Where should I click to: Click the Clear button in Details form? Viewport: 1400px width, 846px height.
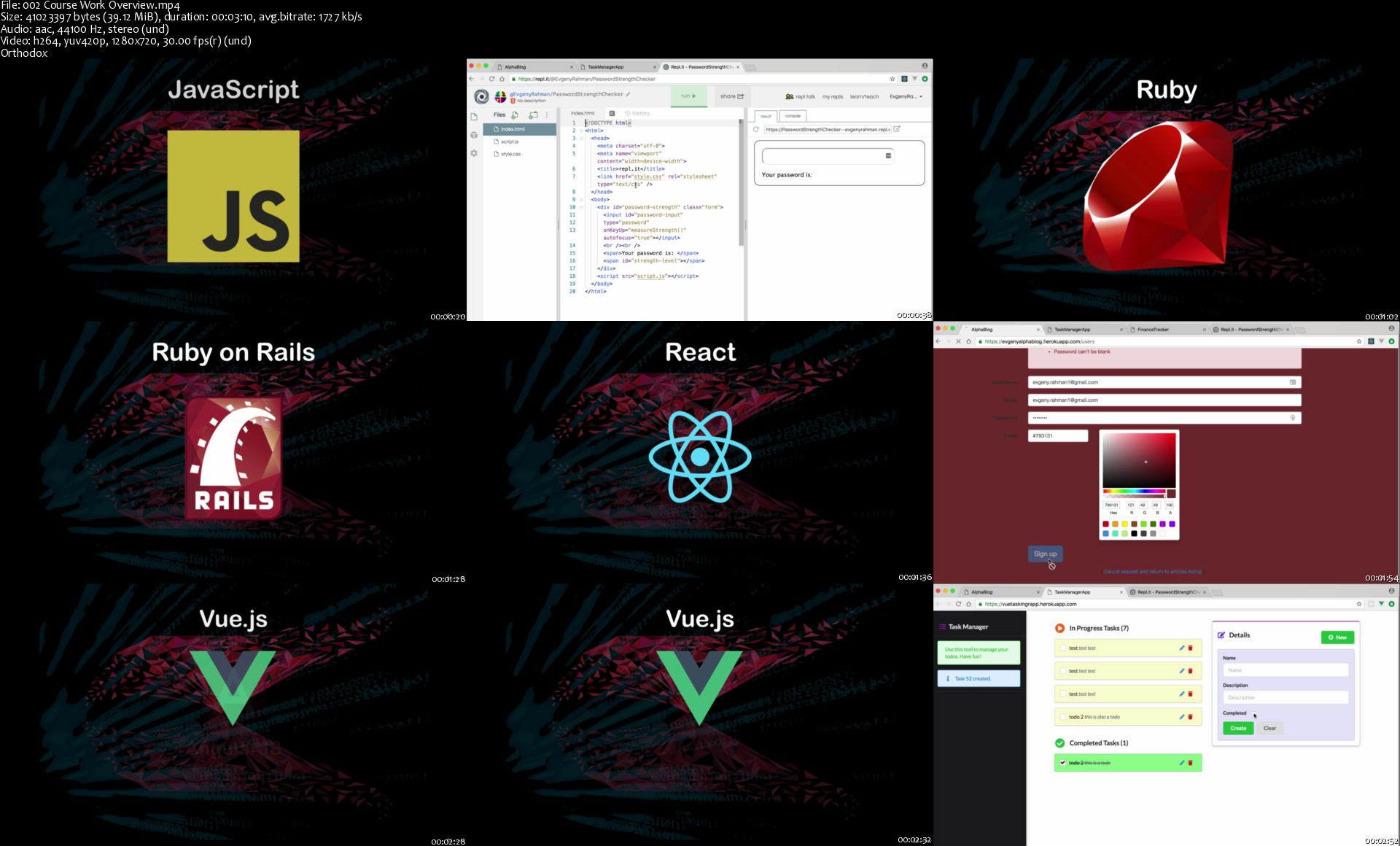1269,728
